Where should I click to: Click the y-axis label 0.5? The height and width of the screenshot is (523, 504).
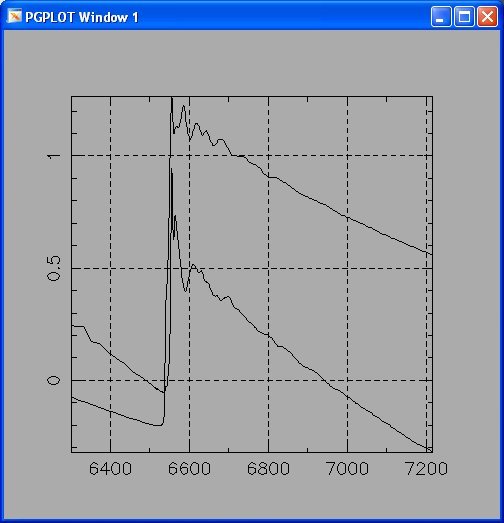click(x=54, y=269)
